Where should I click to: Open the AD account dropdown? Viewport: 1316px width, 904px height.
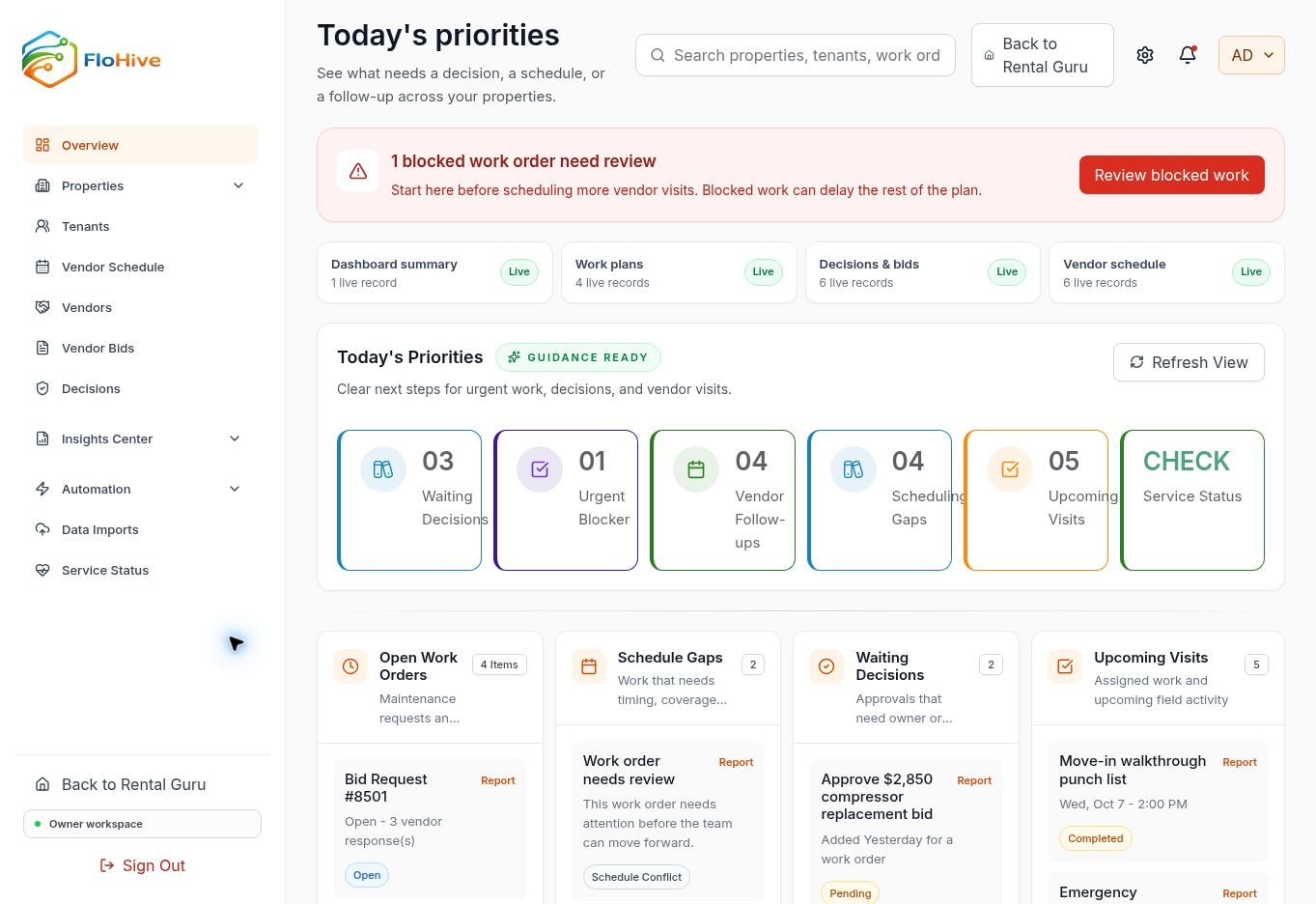(x=1251, y=55)
